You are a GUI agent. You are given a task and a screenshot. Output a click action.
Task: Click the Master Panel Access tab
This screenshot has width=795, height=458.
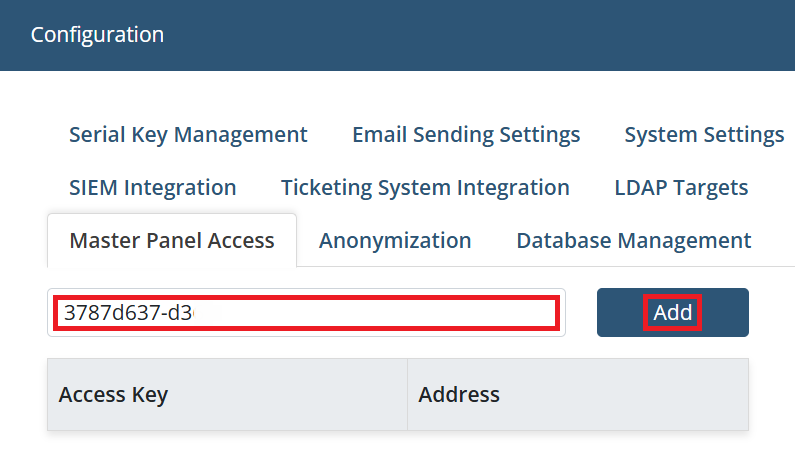click(172, 240)
